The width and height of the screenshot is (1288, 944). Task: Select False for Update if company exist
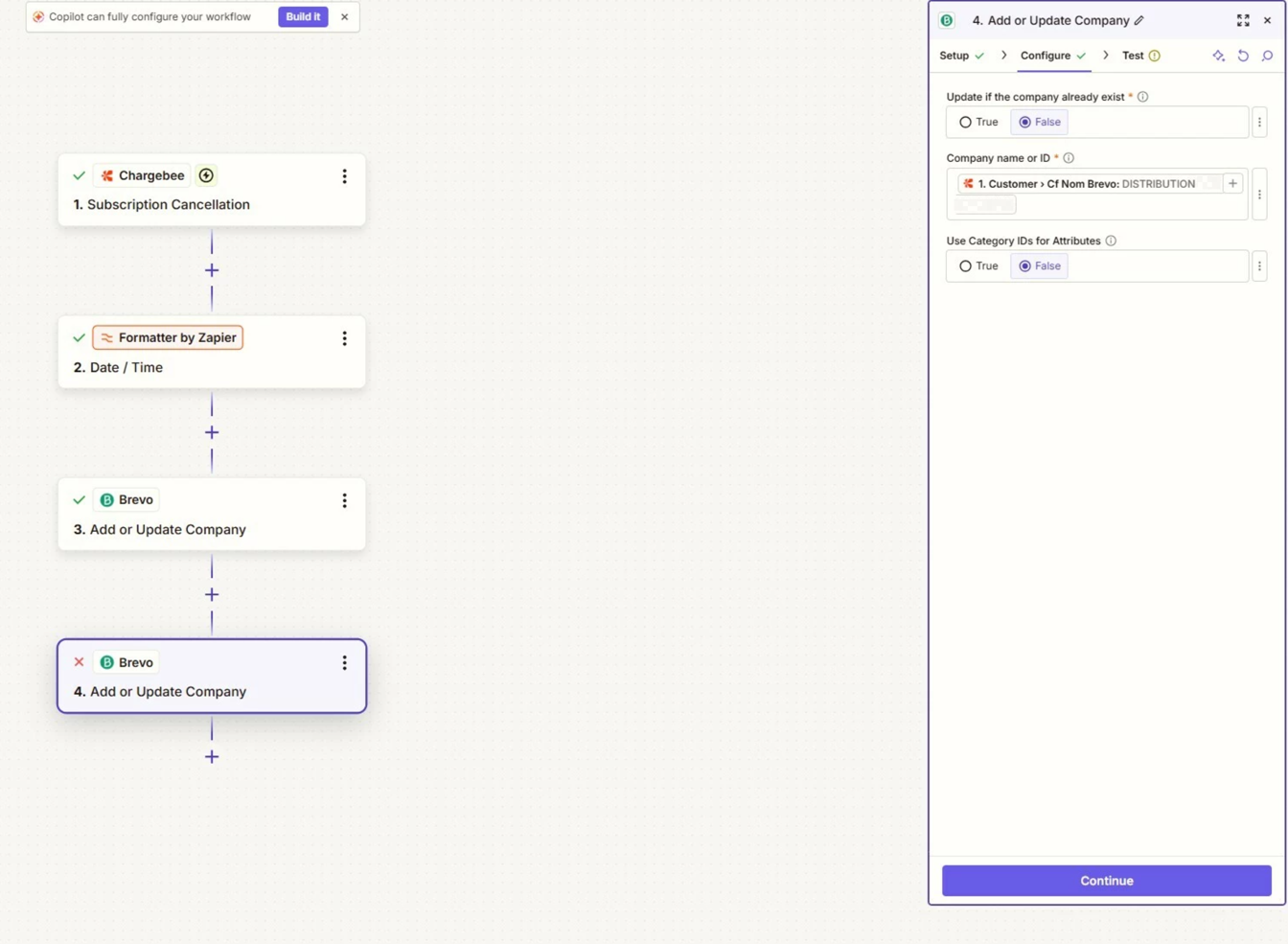click(x=1039, y=122)
